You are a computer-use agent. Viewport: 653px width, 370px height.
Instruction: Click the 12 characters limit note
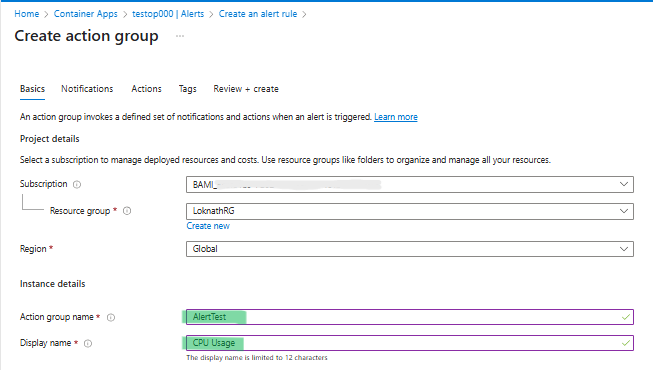(257, 358)
